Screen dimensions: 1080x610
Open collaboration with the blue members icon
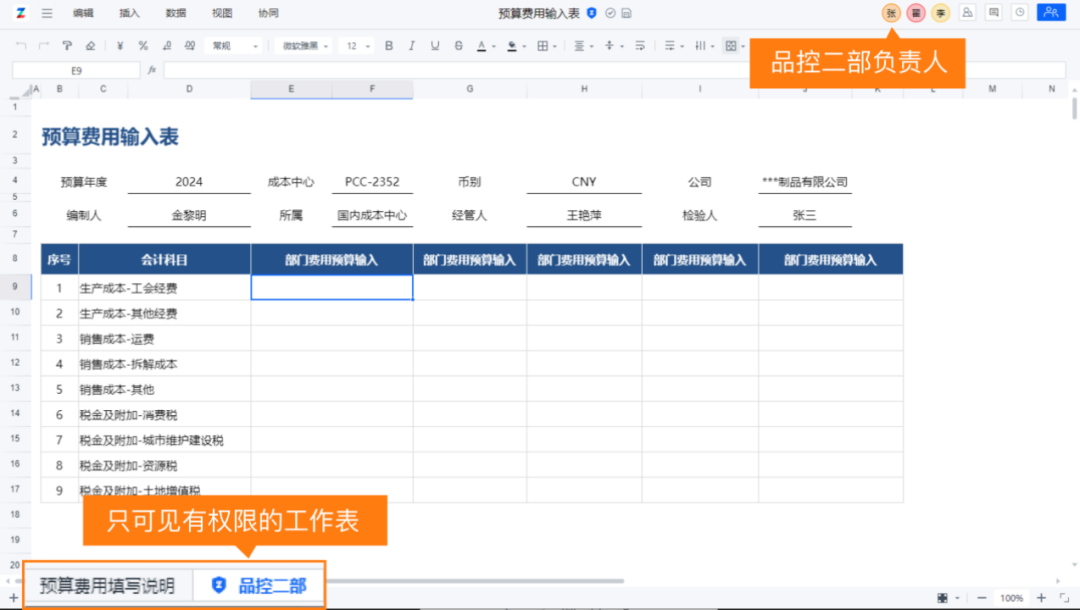click(x=1051, y=12)
